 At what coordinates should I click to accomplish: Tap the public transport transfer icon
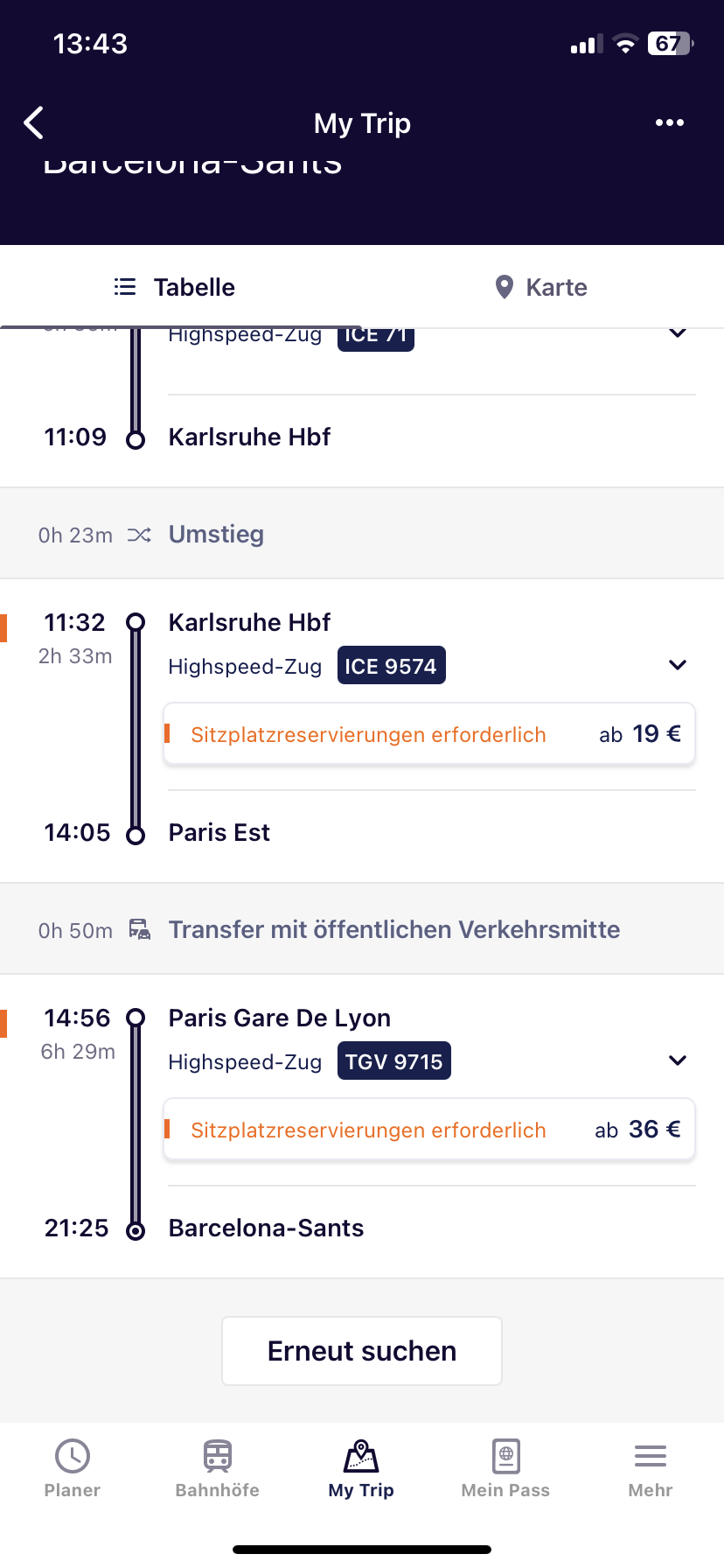139,929
